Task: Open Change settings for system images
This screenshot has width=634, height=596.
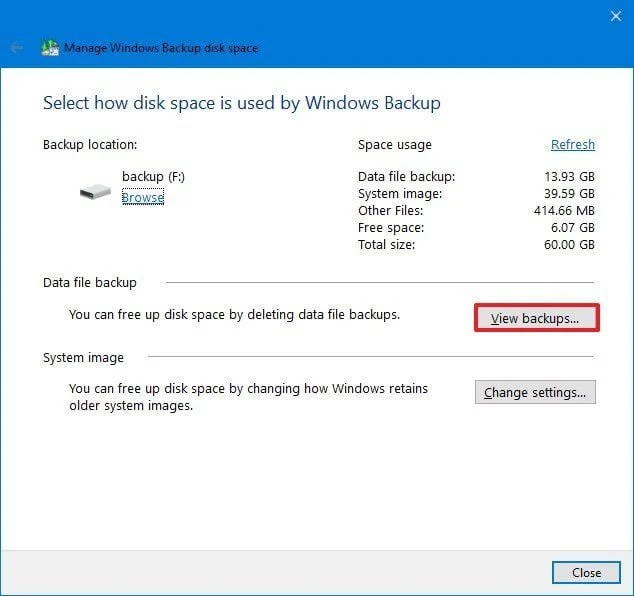Action: pos(535,392)
